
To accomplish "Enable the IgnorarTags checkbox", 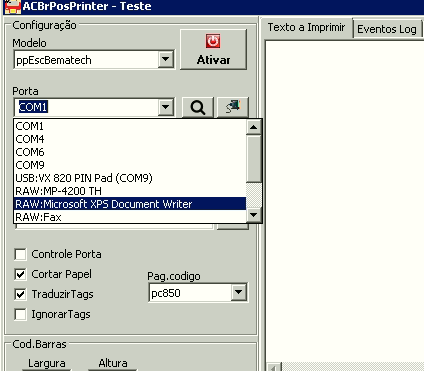I will tap(20, 314).
